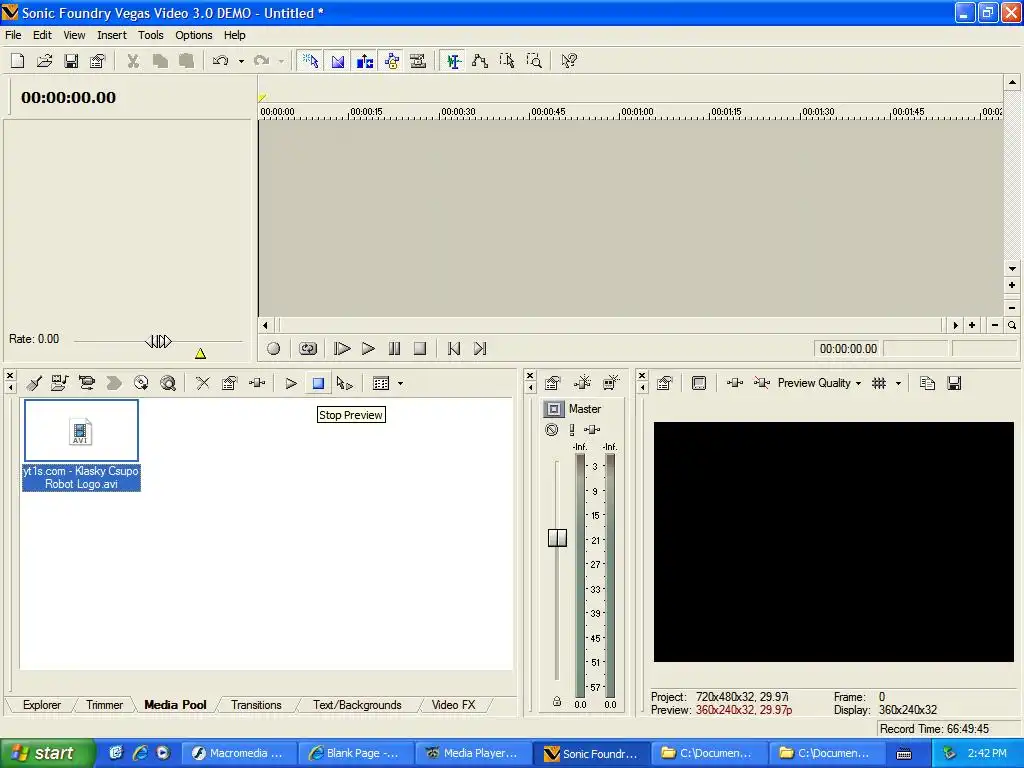Open the Tools menu
This screenshot has width=1024, height=768.
point(150,35)
